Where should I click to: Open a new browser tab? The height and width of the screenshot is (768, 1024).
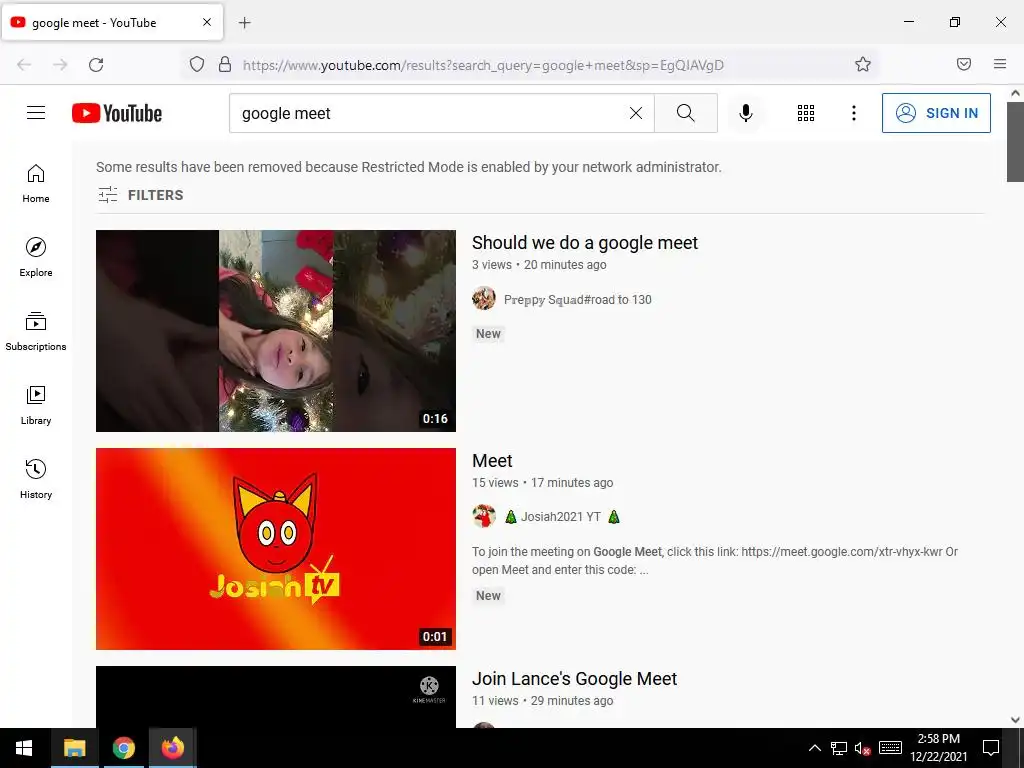pyautogui.click(x=245, y=23)
